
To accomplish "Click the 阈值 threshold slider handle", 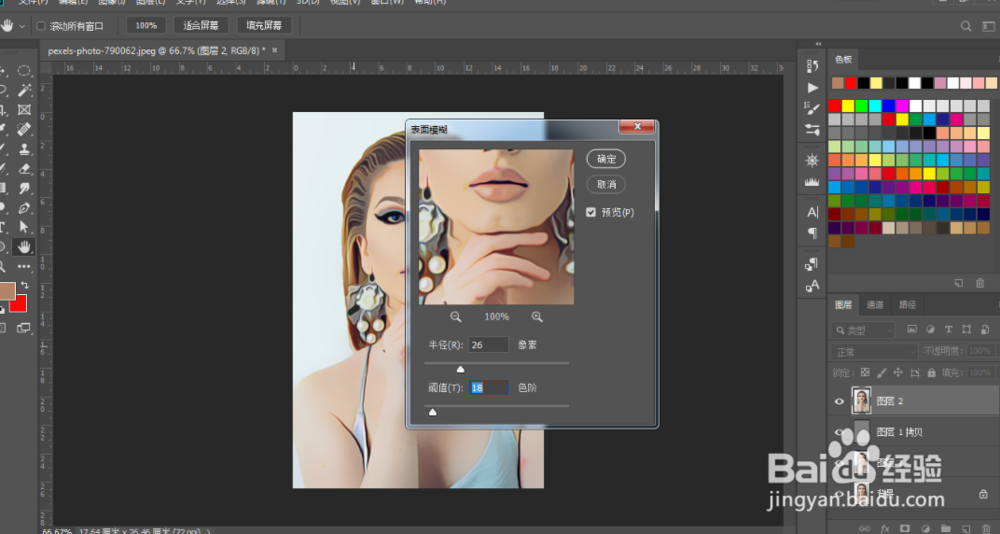I will 432,412.
